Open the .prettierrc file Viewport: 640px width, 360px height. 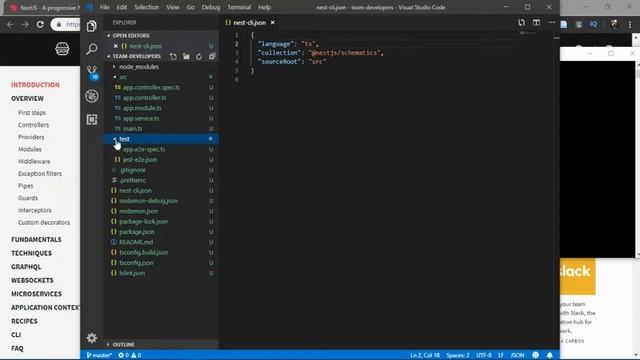pyautogui.click(x=132, y=180)
